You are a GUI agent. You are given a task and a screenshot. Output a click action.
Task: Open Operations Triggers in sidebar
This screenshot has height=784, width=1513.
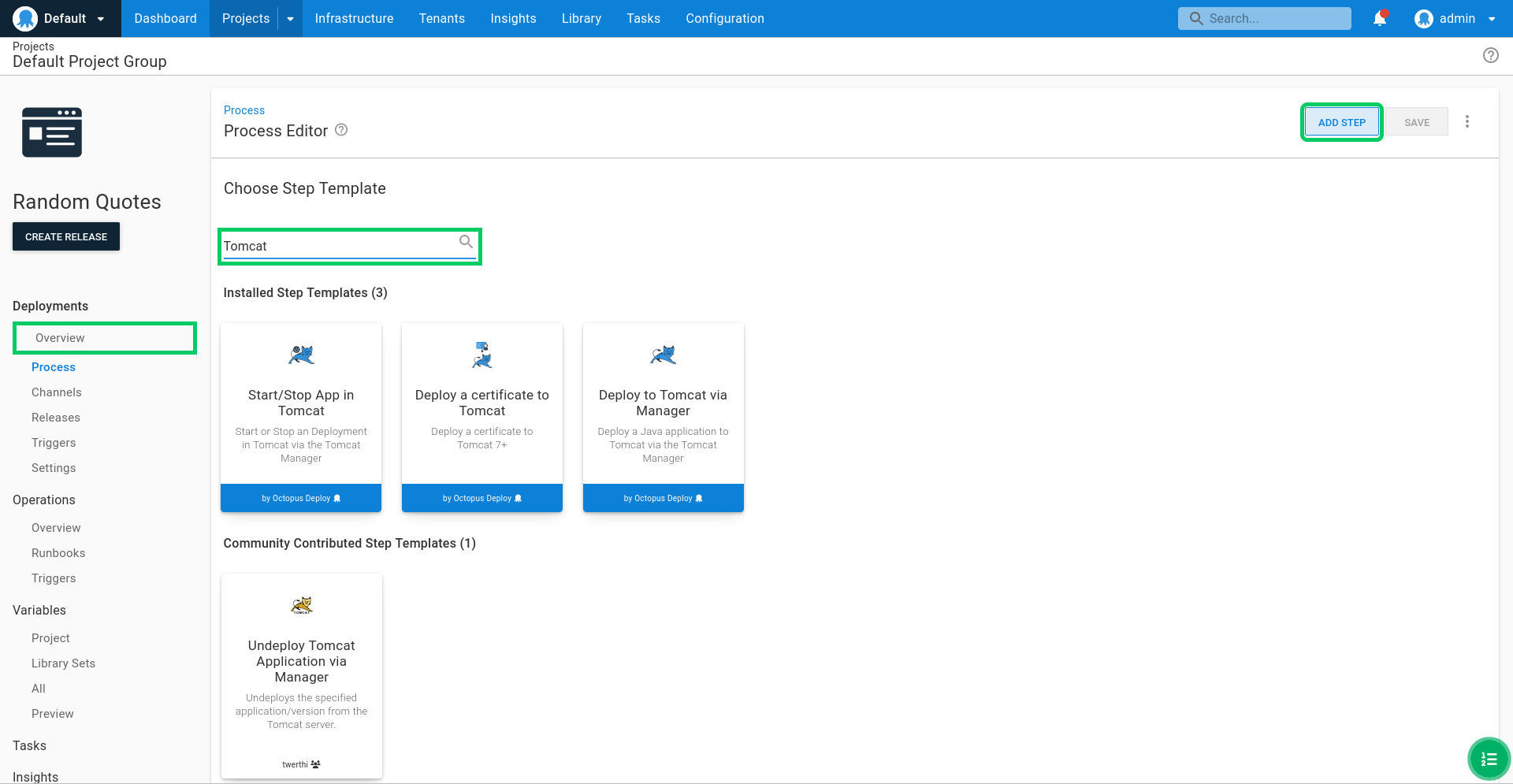point(54,578)
